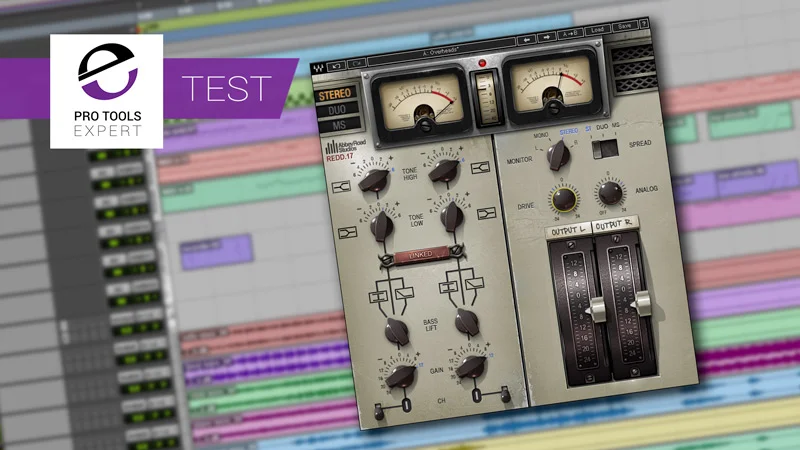This screenshot has height=450, width=800.
Task: Redo the last plugin change
Action: pos(357,63)
